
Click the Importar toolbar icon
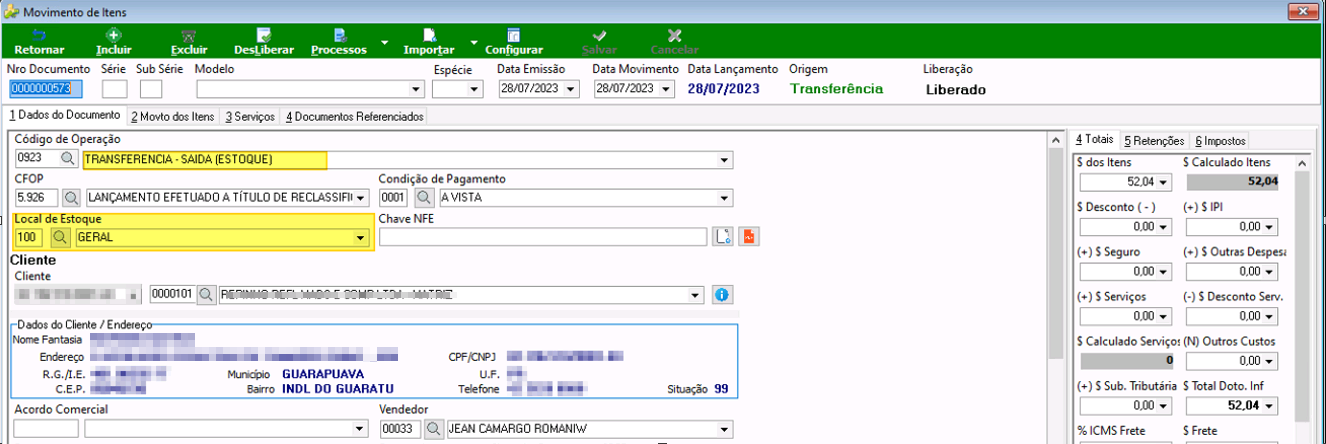click(429, 35)
